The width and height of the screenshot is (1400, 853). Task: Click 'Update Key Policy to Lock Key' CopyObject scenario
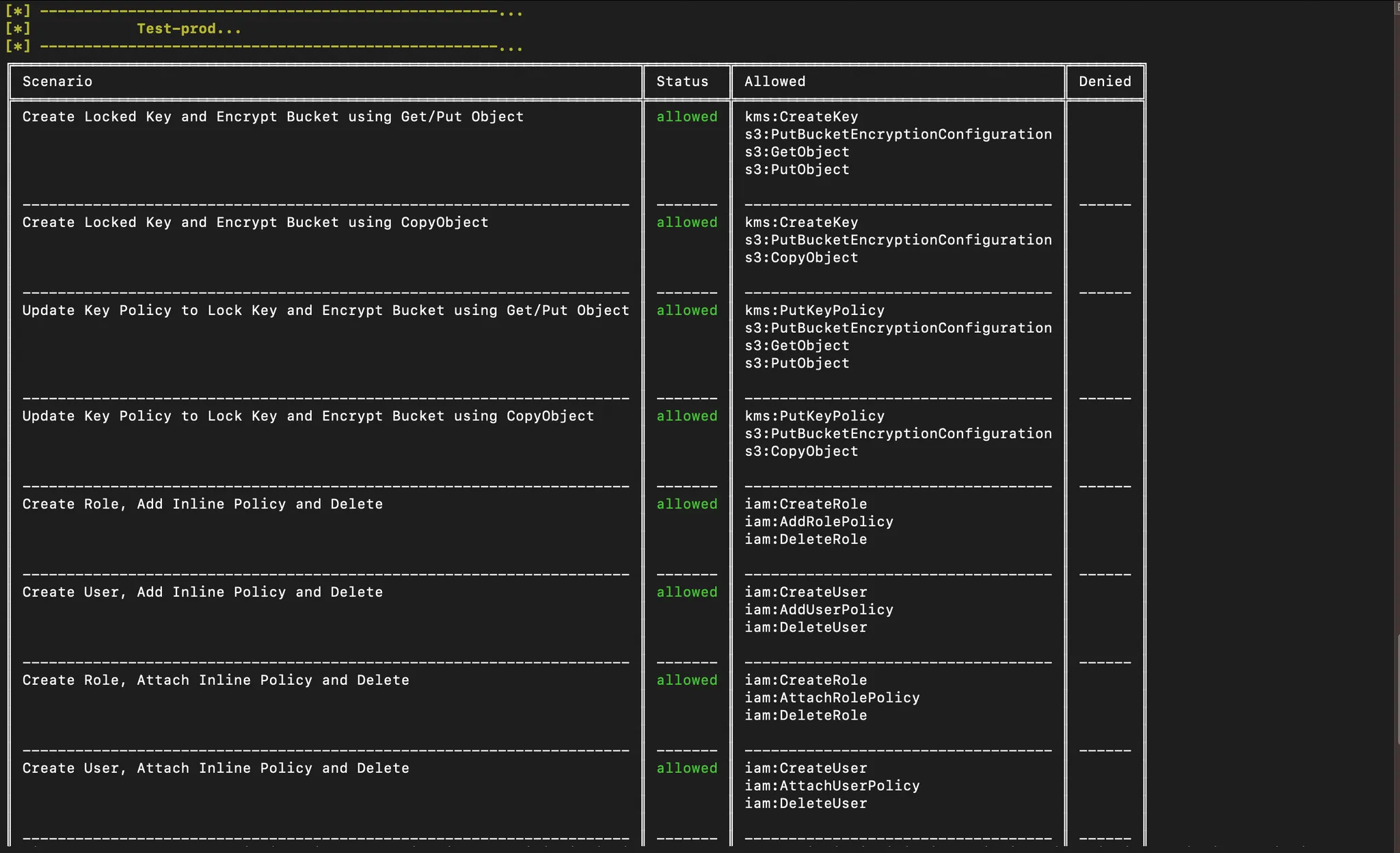(x=308, y=416)
